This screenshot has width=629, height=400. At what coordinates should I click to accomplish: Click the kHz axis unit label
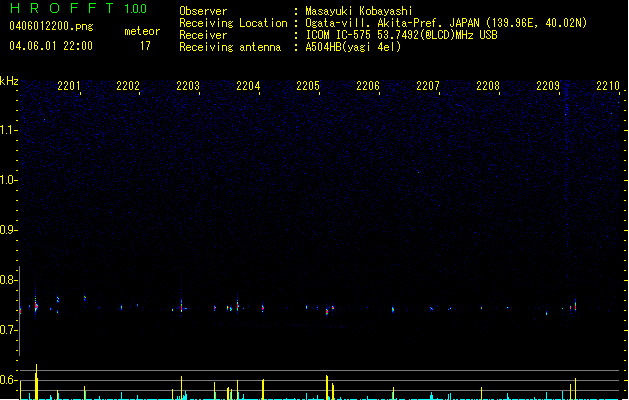click(x=9, y=81)
